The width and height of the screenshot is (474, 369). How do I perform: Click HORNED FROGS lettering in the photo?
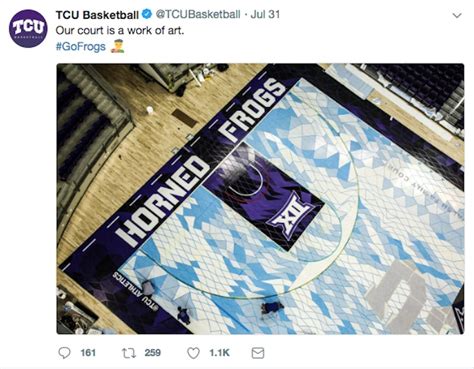point(202,162)
